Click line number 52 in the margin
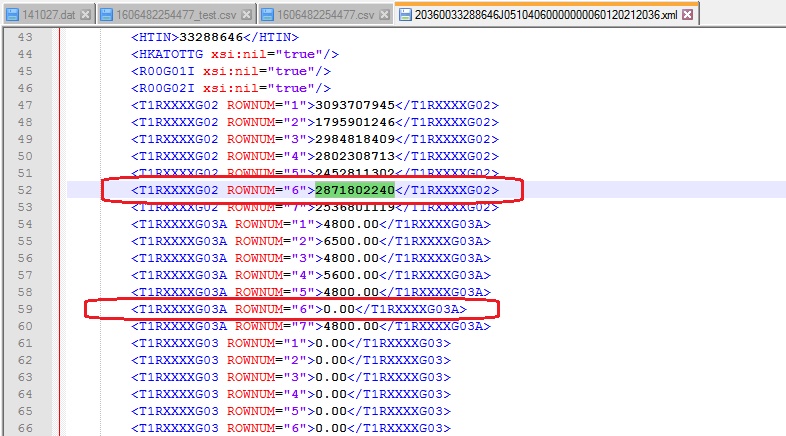Viewport: 786px width, 436px height. click(25, 190)
